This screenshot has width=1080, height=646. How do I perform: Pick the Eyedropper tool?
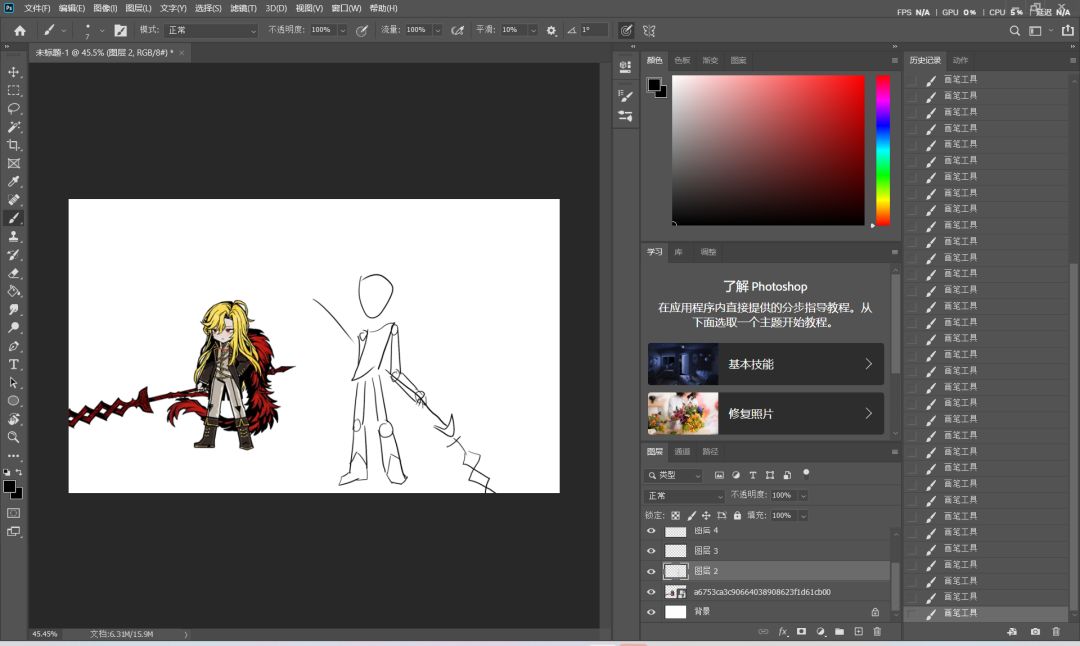click(x=14, y=182)
